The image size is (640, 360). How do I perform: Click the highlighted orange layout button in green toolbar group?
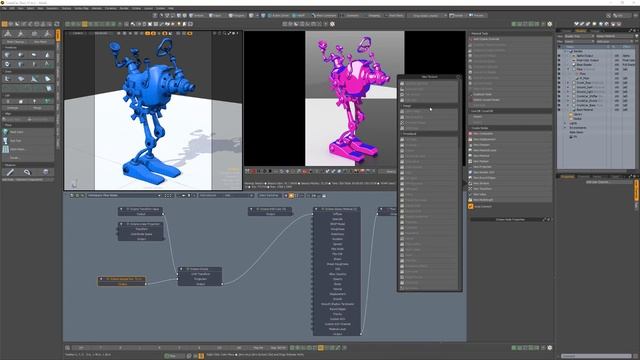(x=84, y=24)
